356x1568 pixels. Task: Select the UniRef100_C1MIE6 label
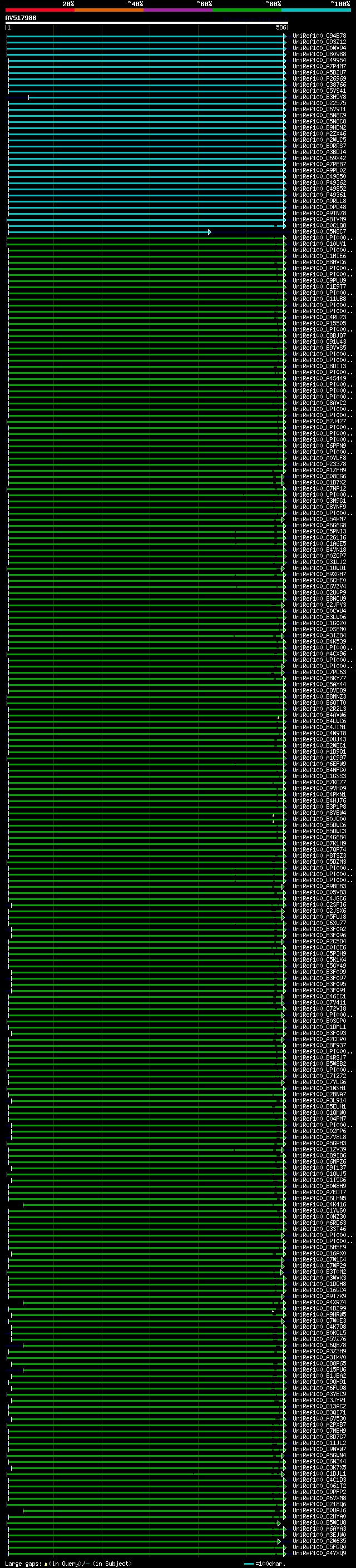pos(319,256)
